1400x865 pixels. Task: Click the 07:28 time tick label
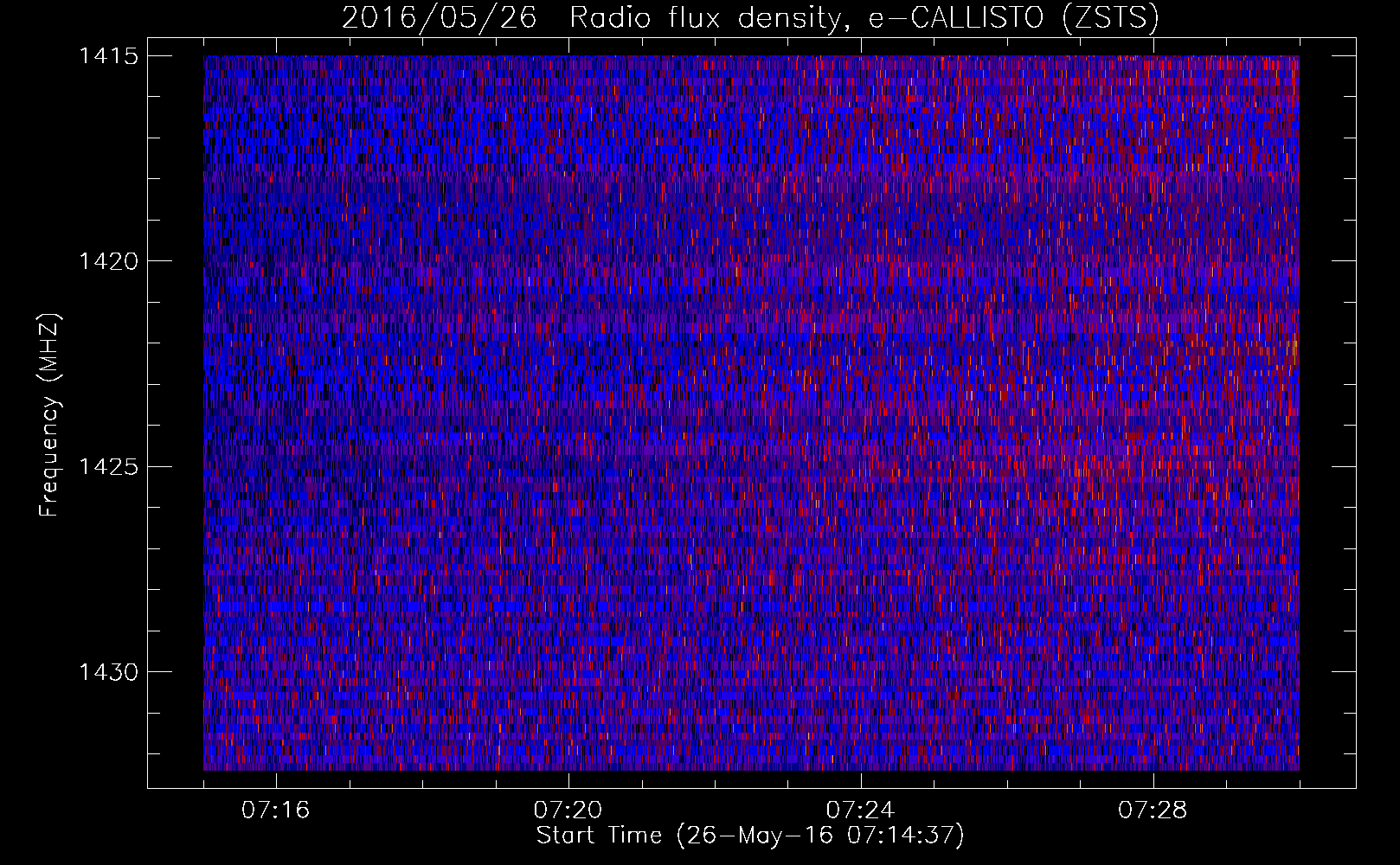1153,811
